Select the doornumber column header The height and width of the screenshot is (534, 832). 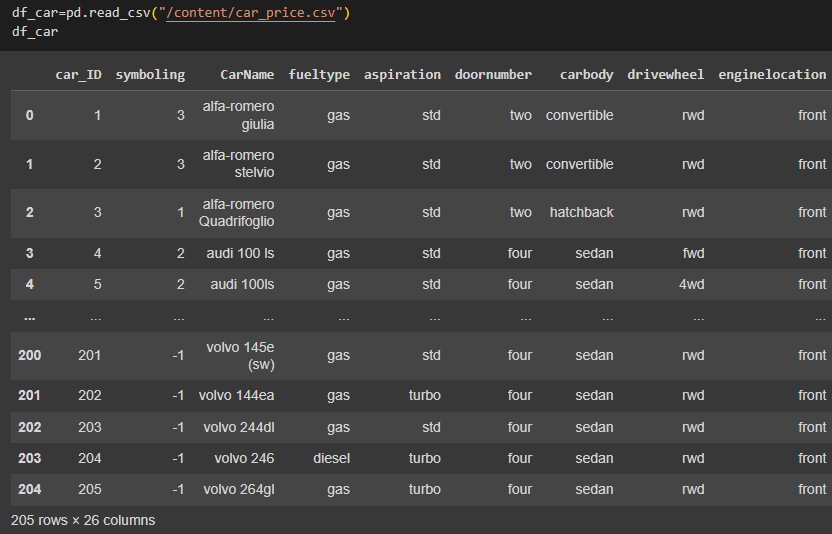[x=493, y=75]
